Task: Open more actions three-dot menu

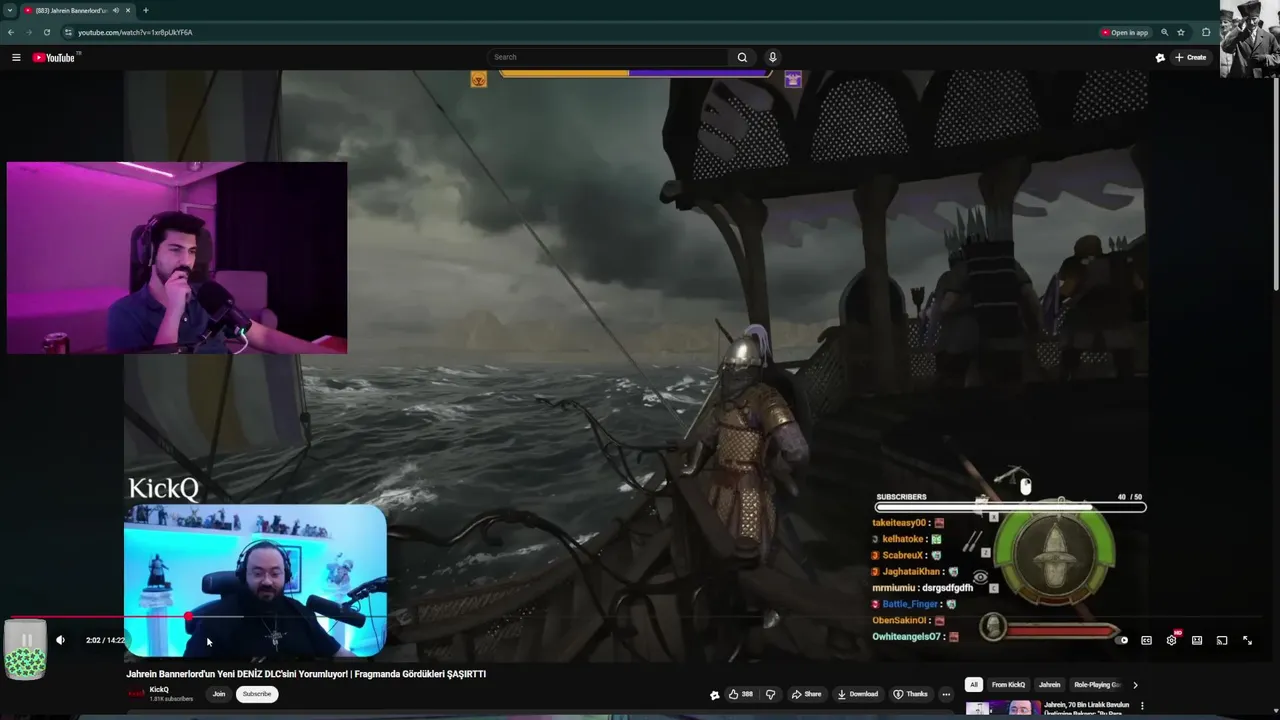Action: coord(946,694)
